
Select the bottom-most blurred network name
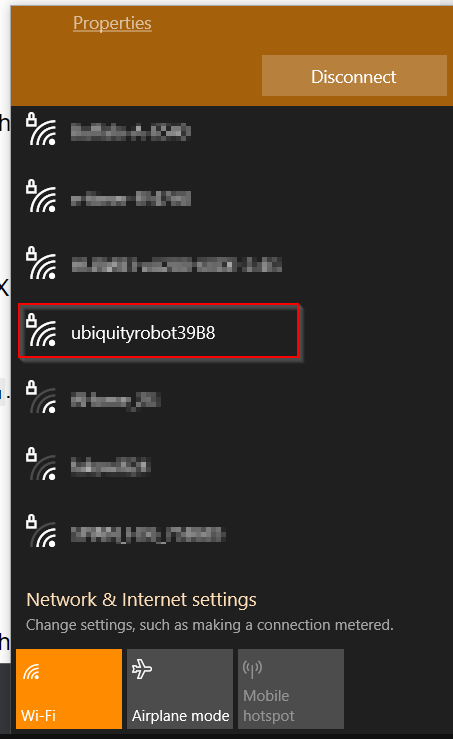pos(148,534)
